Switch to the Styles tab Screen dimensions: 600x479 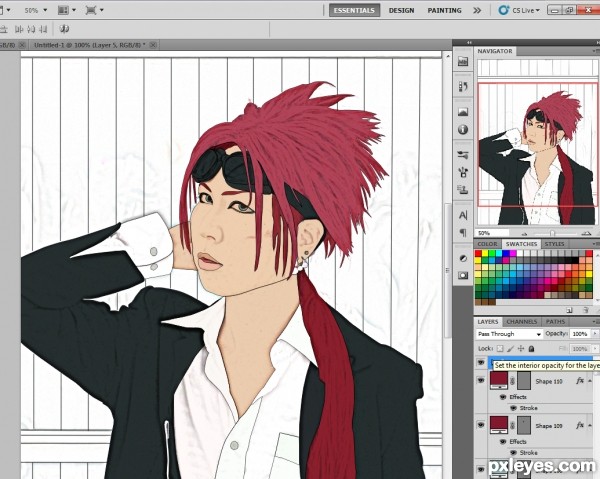pyautogui.click(x=554, y=244)
